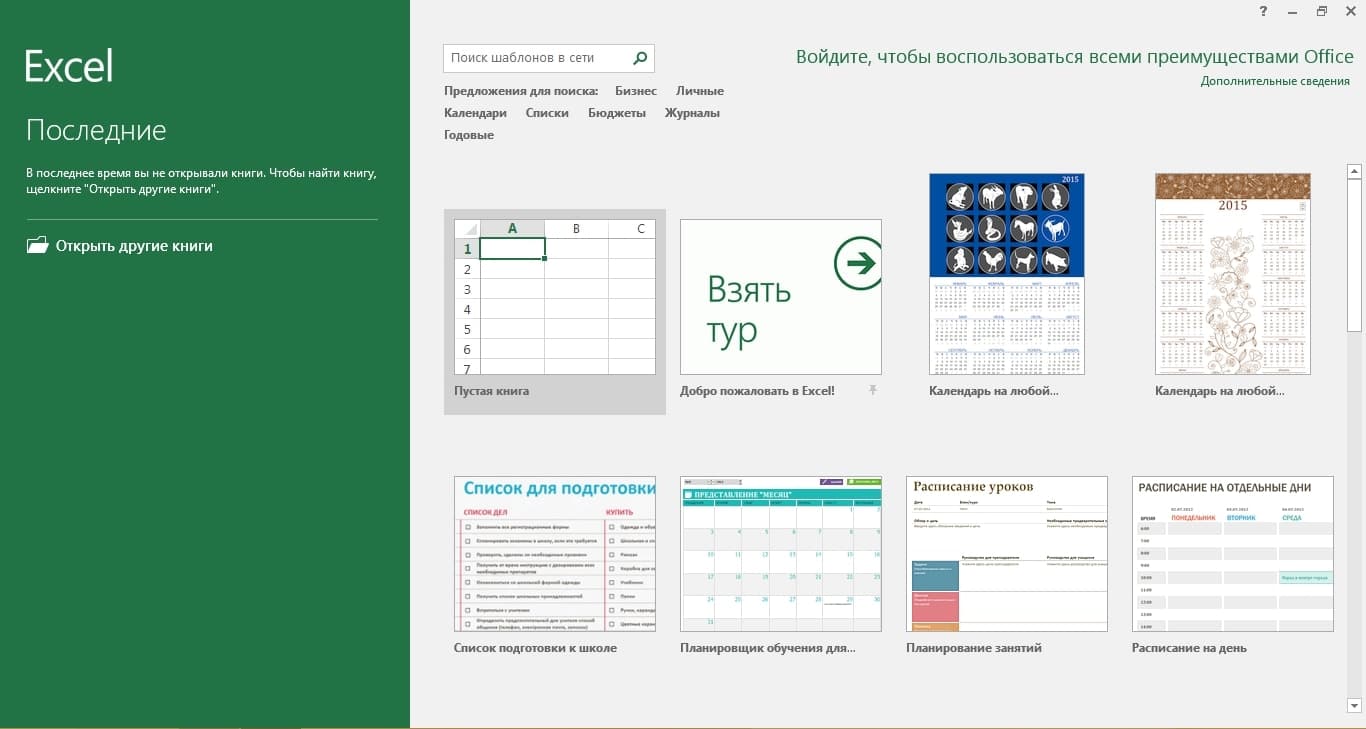Click the search magnifier icon
This screenshot has width=1366, height=729.
[640, 58]
